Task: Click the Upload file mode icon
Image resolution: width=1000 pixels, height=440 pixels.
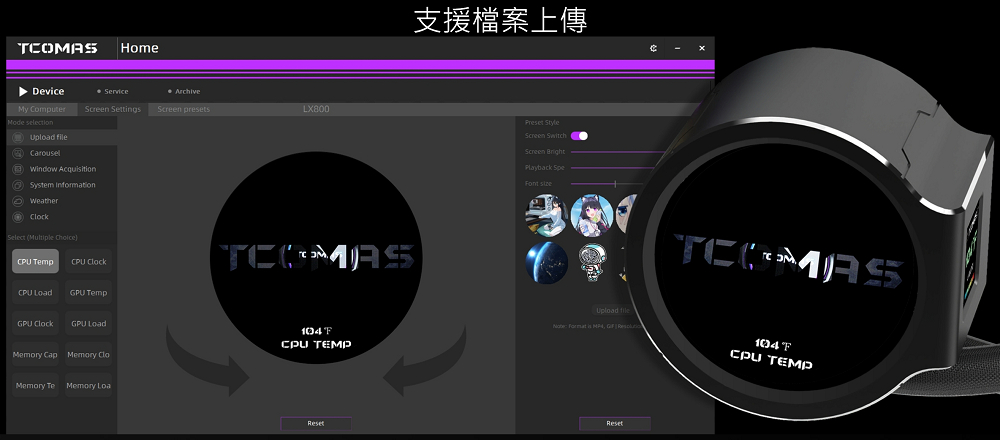Action: click(18, 137)
